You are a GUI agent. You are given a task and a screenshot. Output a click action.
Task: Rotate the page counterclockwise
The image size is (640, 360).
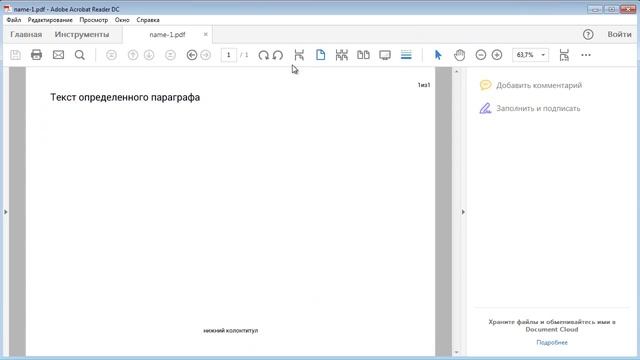(x=278, y=55)
